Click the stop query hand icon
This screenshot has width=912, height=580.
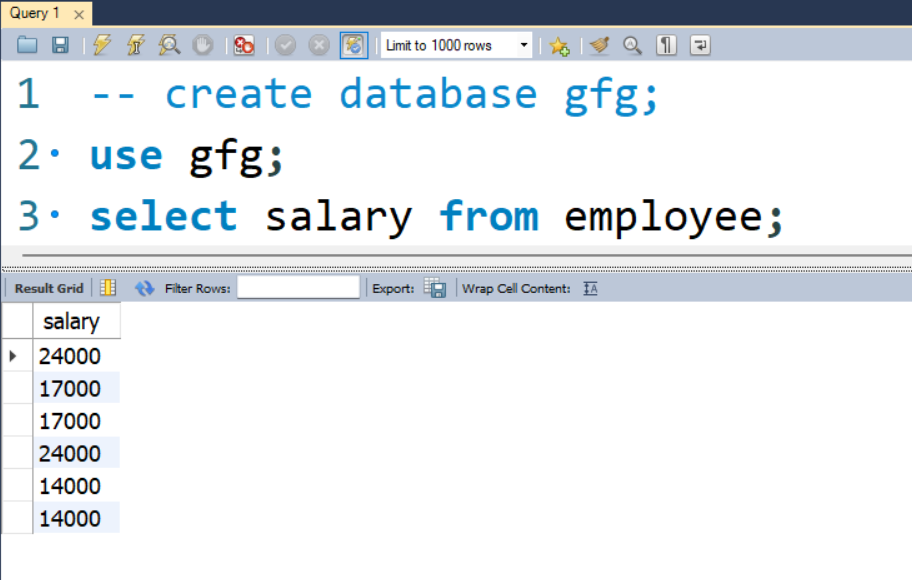pos(202,45)
